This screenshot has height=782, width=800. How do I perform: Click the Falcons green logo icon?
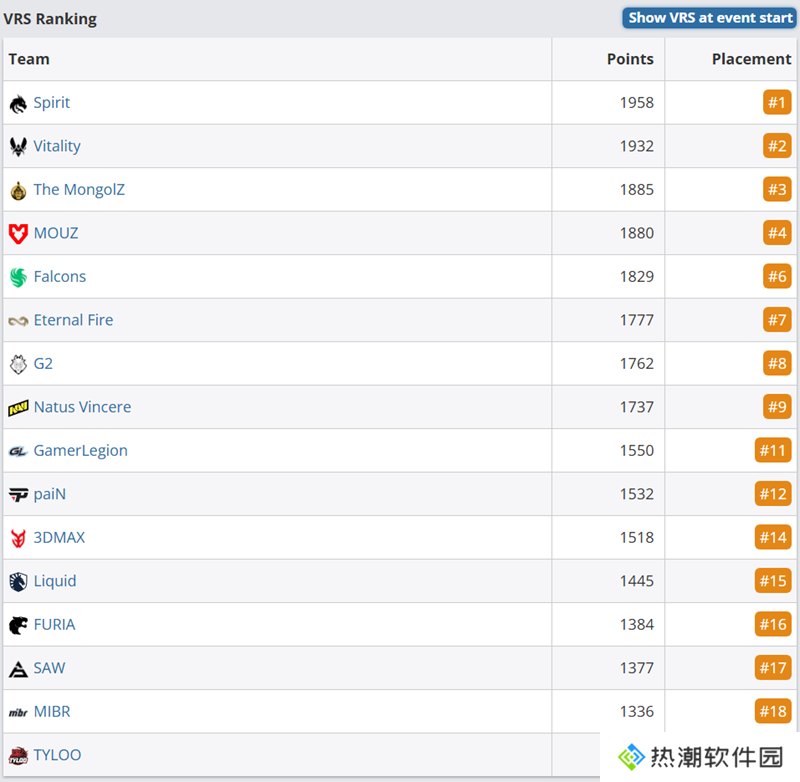[18, 278]
